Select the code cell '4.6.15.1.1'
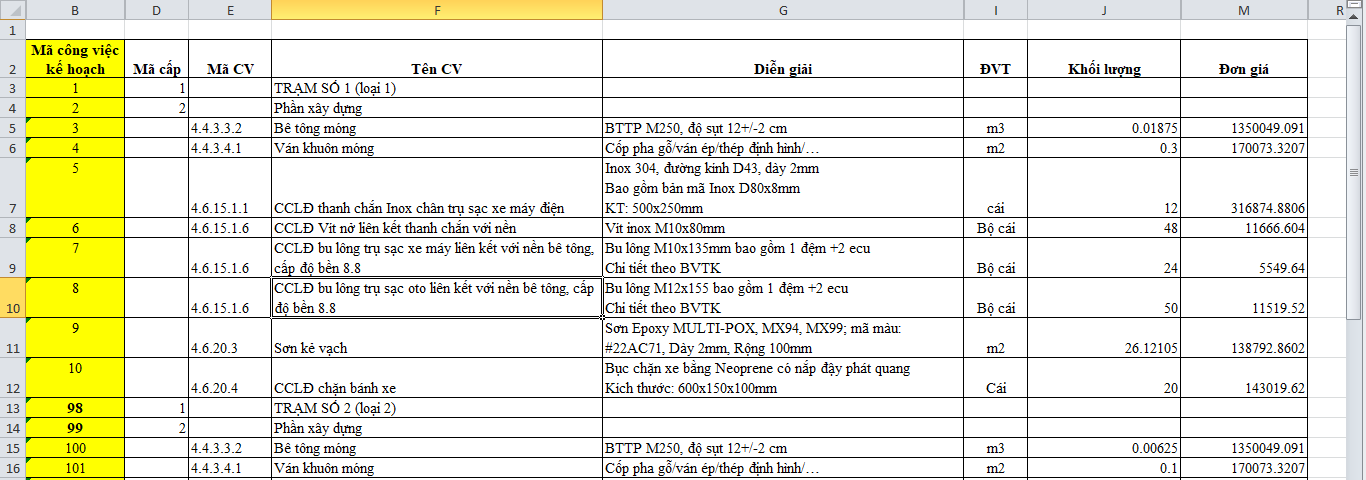1366x480 pixels. point(230,188)
